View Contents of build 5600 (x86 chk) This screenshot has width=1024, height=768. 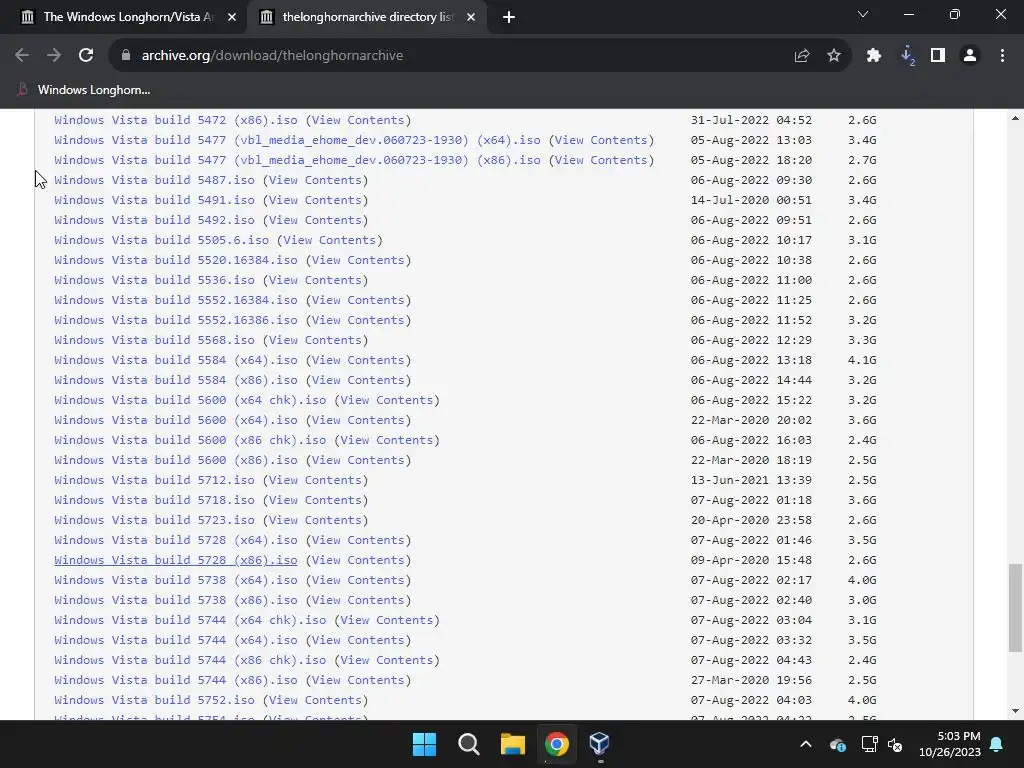(x=387, y=440)
